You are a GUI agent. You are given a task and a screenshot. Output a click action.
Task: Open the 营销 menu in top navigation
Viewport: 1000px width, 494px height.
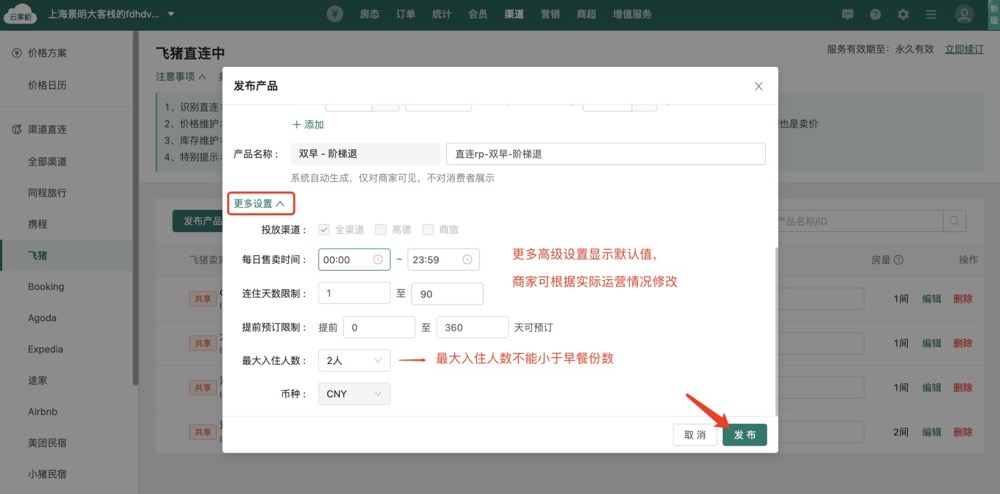(550, 14)
